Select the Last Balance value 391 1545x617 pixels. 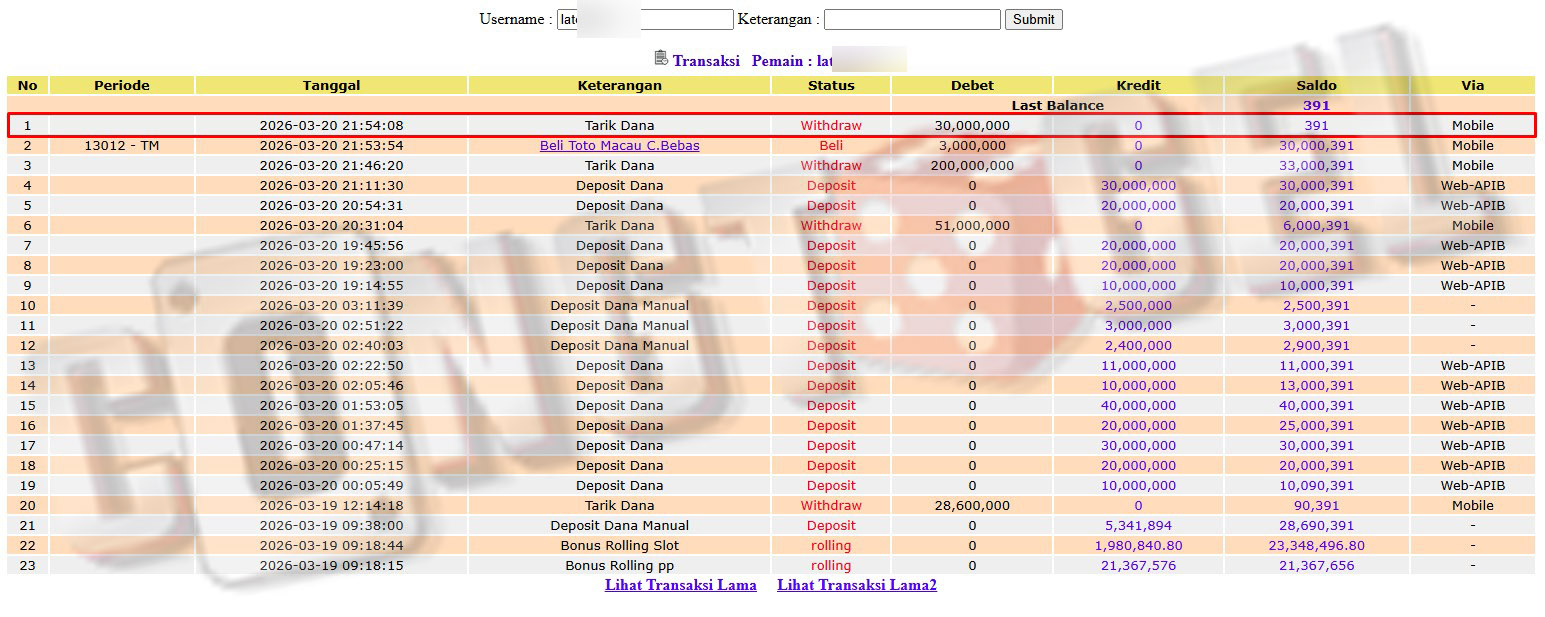point(1316,105)
